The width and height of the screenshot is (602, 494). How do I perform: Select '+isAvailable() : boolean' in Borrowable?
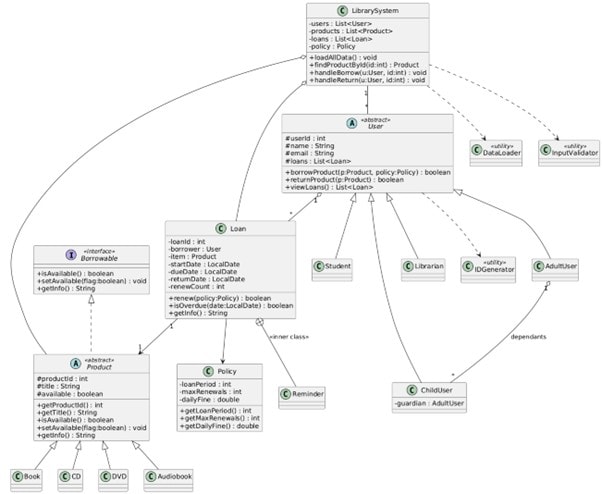(75, 274)
